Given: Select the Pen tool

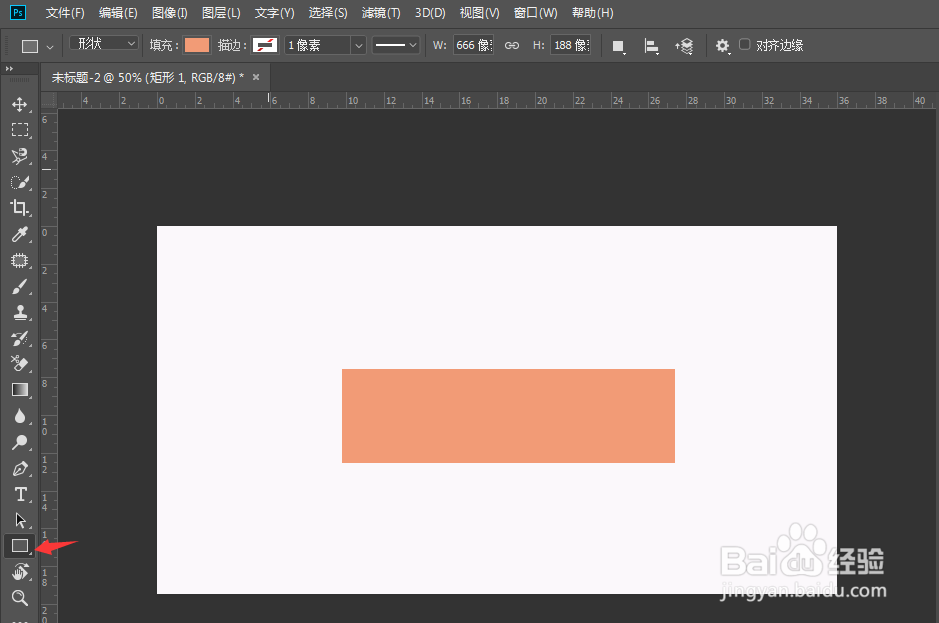Looking at the screenshot, I should tap(20, 468).
